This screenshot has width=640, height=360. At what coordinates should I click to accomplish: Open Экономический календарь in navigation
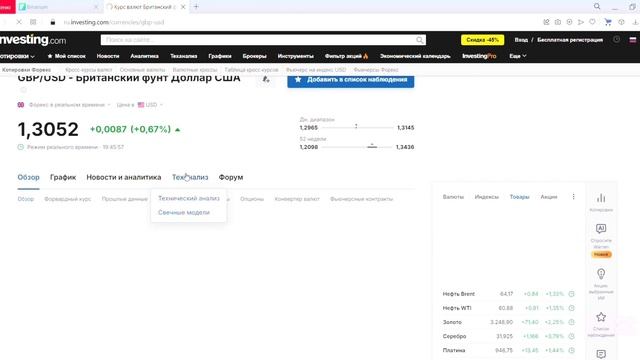pyautogui.click(x=415, y=56)
